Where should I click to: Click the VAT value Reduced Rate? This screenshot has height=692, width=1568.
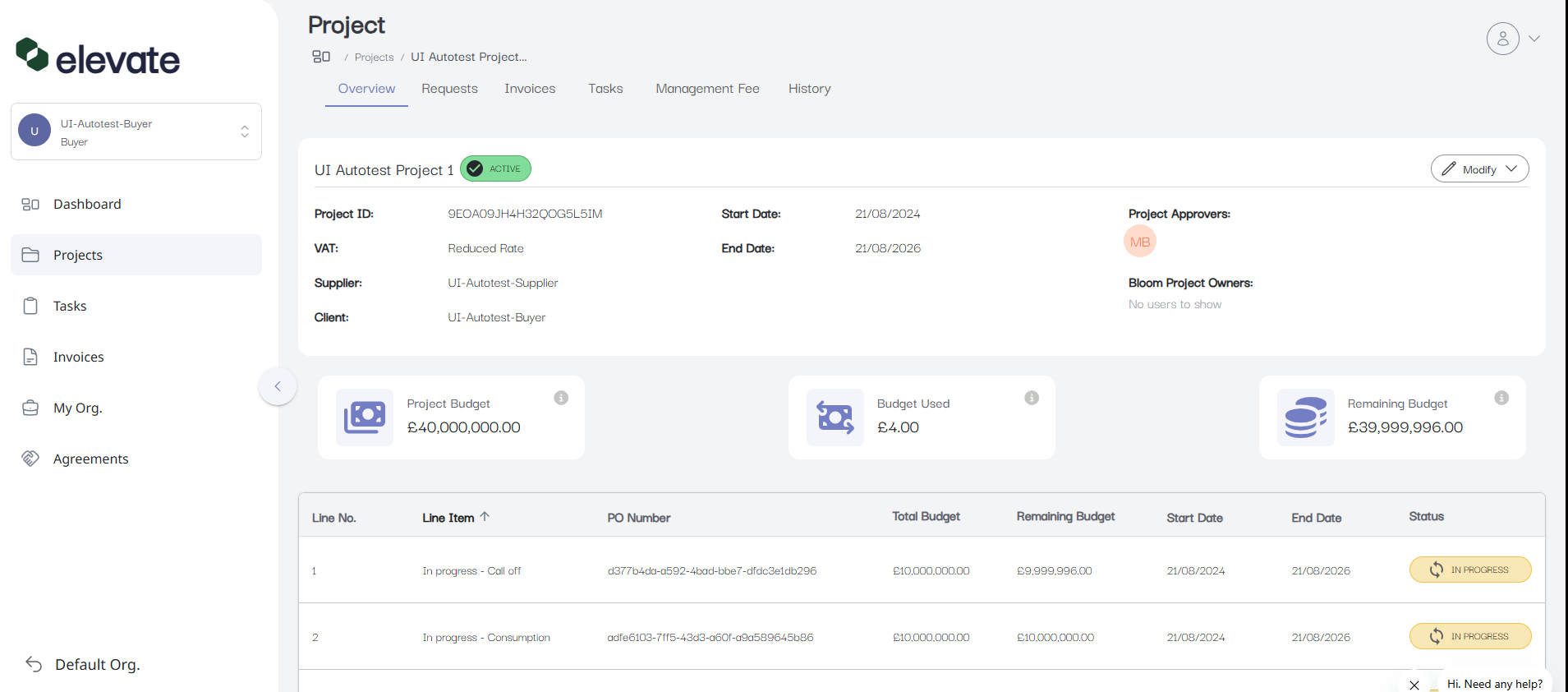tap(485, 248)
